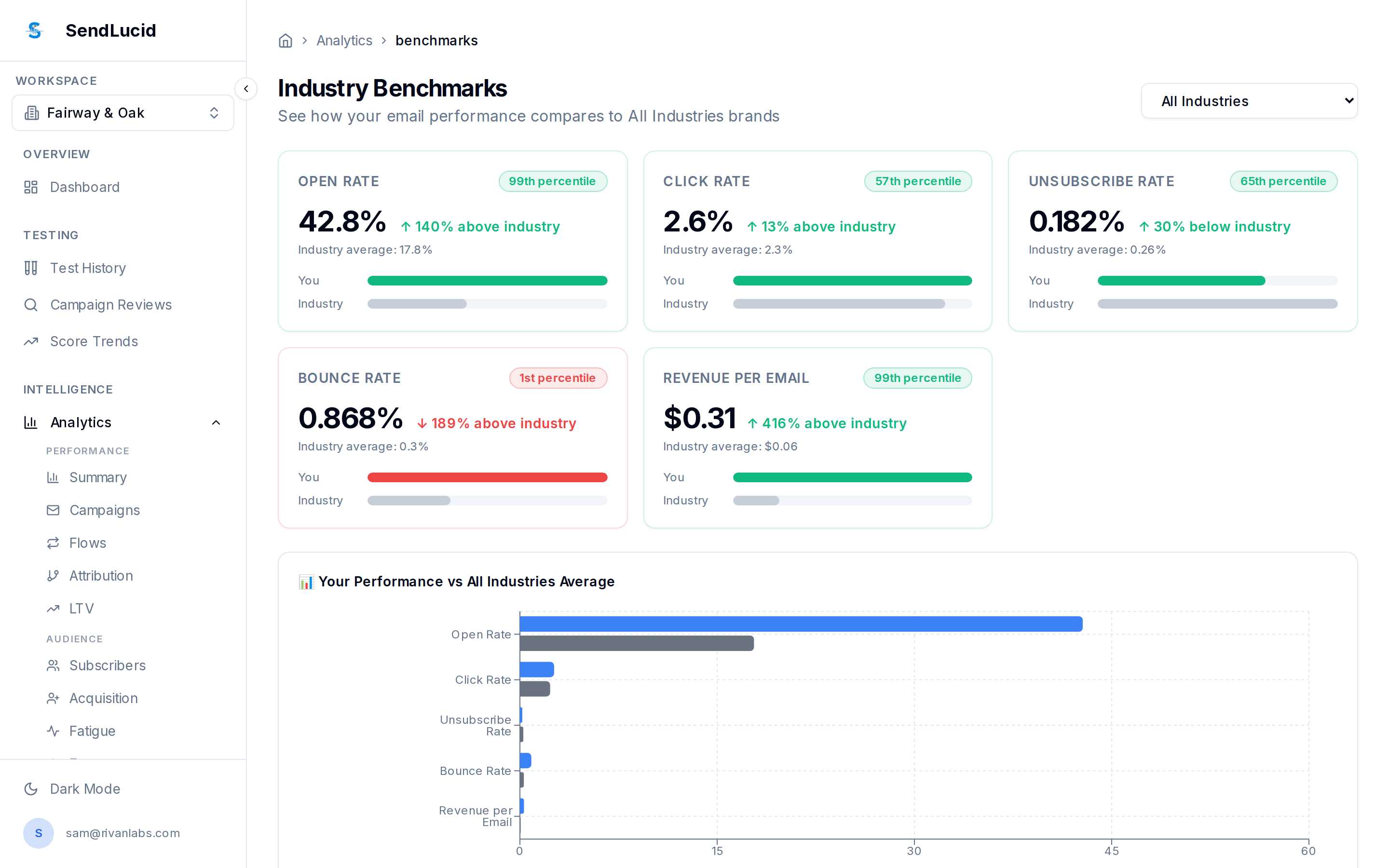Click the LTV trend icon
This screenshot has width=1389, height=868.
53,609
